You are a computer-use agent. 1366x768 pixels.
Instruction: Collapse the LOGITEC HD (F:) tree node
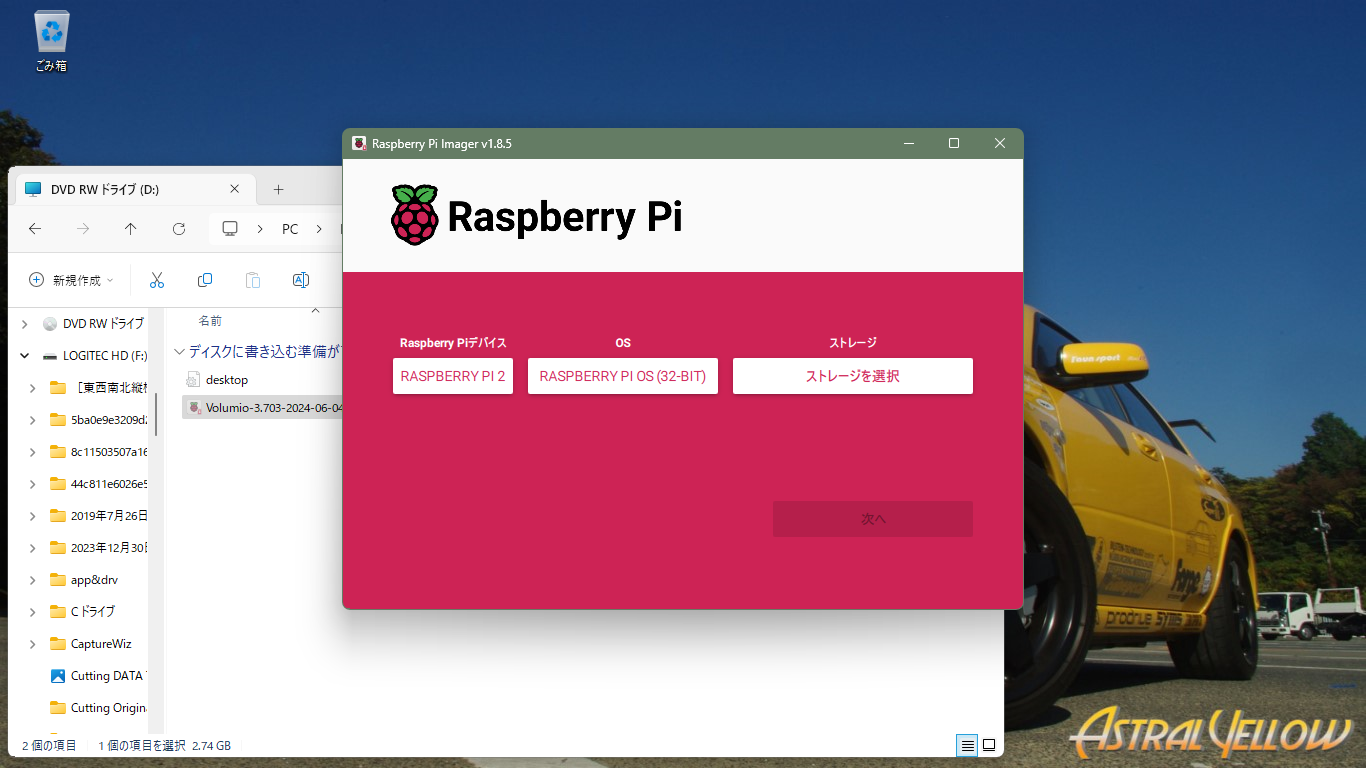tap(25, 356)
